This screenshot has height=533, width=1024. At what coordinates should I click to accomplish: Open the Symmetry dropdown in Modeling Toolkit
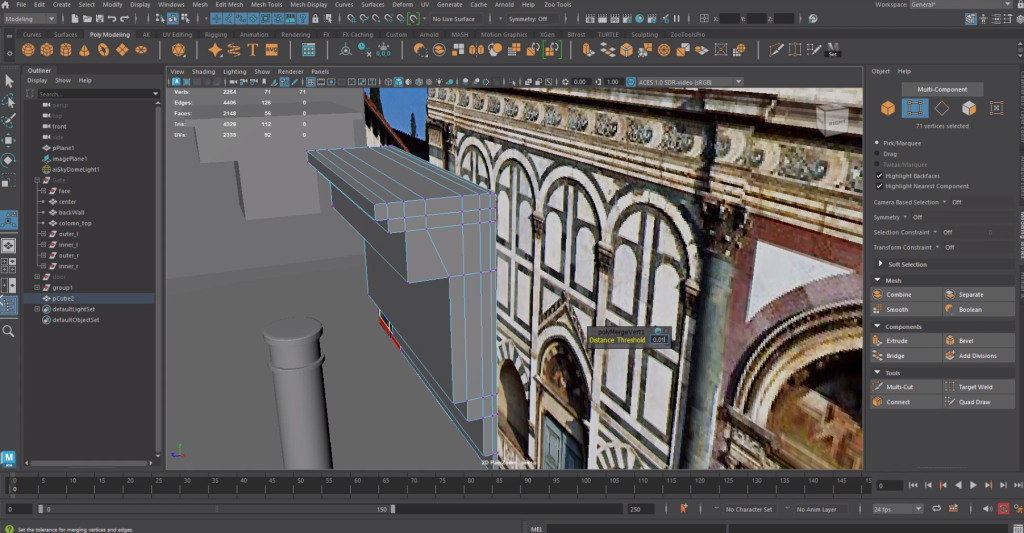tap(905, 217)
